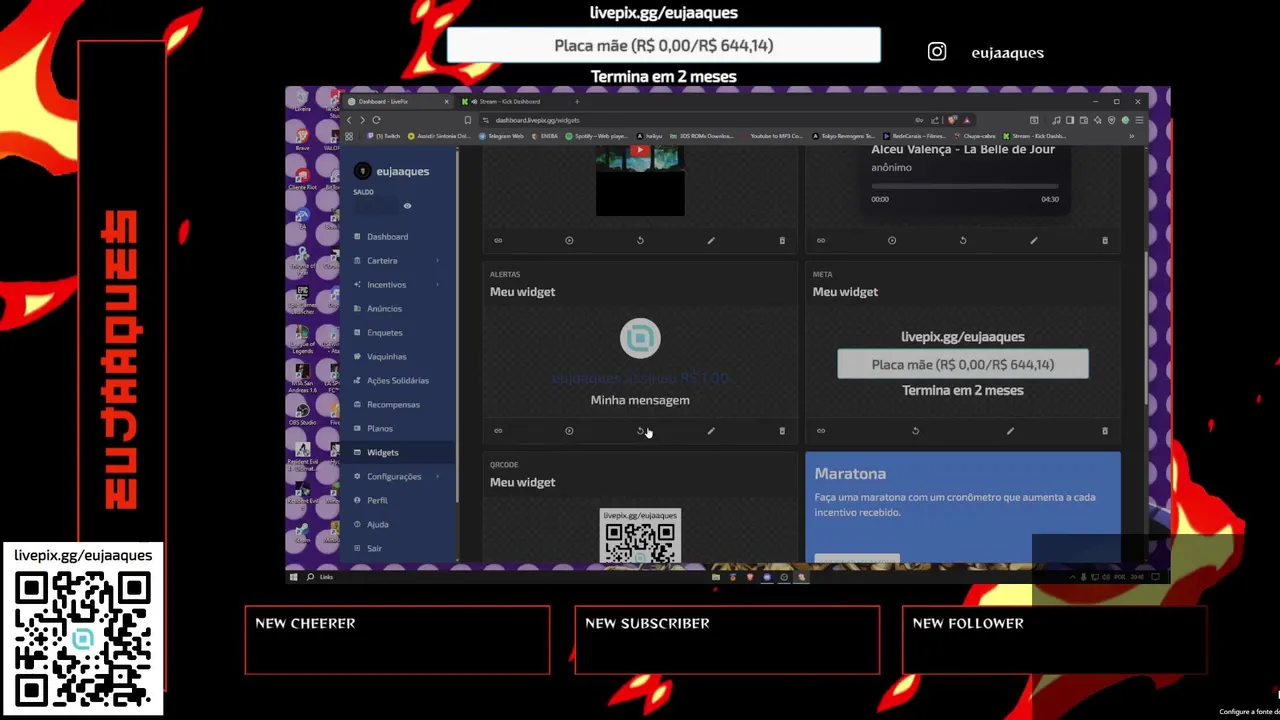This screenshot has width=1280, height=720.
Task: Edit the Meta widget with pencil icon
Action: (x=1010, y=431)
